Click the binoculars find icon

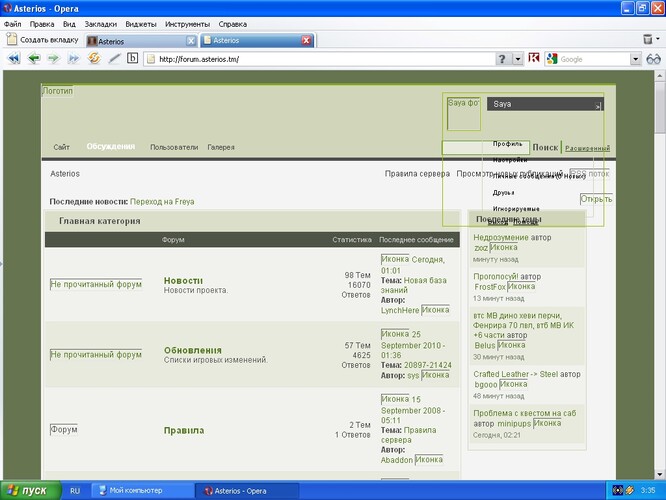(654, 59)
